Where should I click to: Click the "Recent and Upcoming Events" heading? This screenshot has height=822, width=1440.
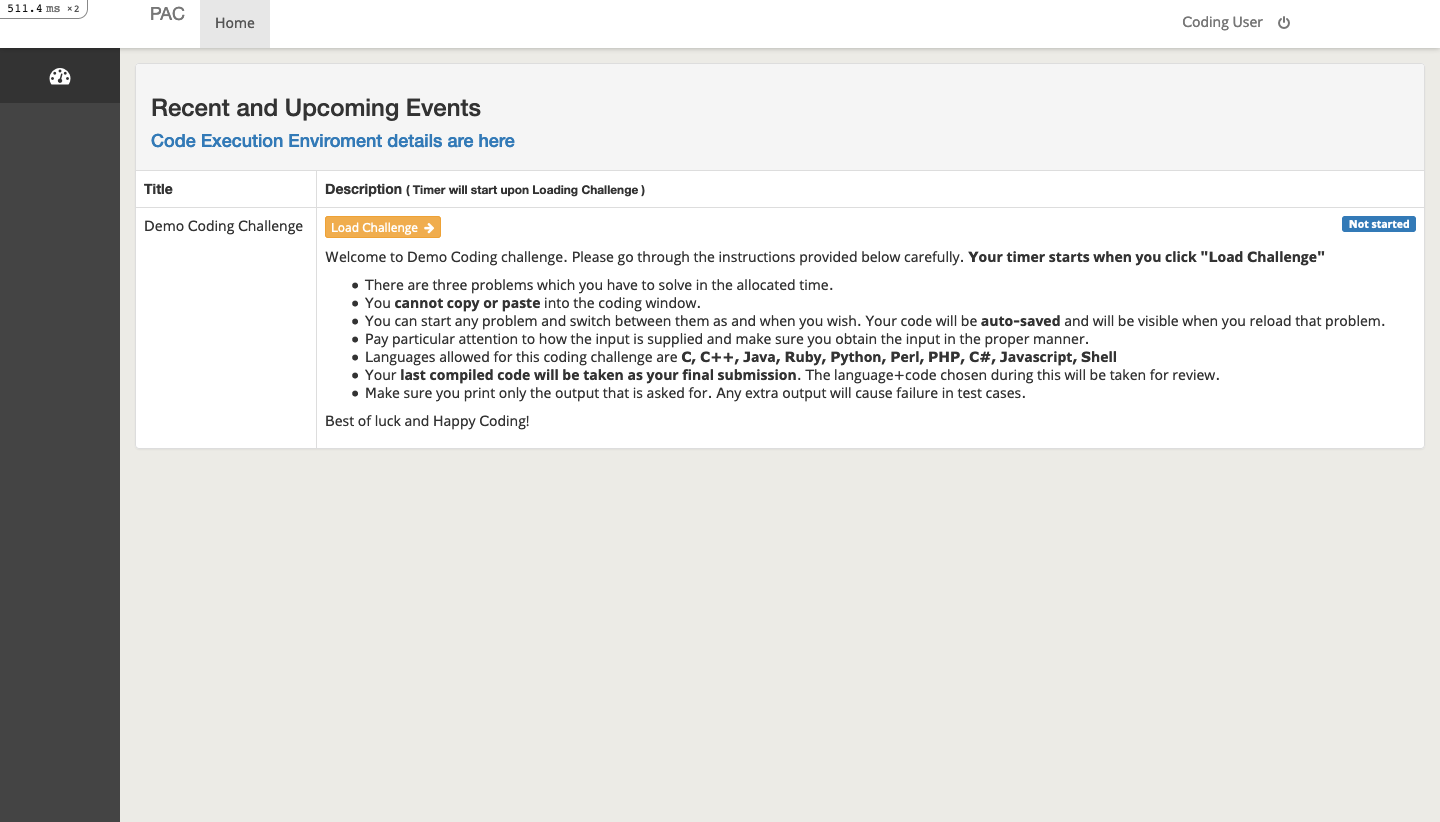pyautogui.click(x=315, y=108)
